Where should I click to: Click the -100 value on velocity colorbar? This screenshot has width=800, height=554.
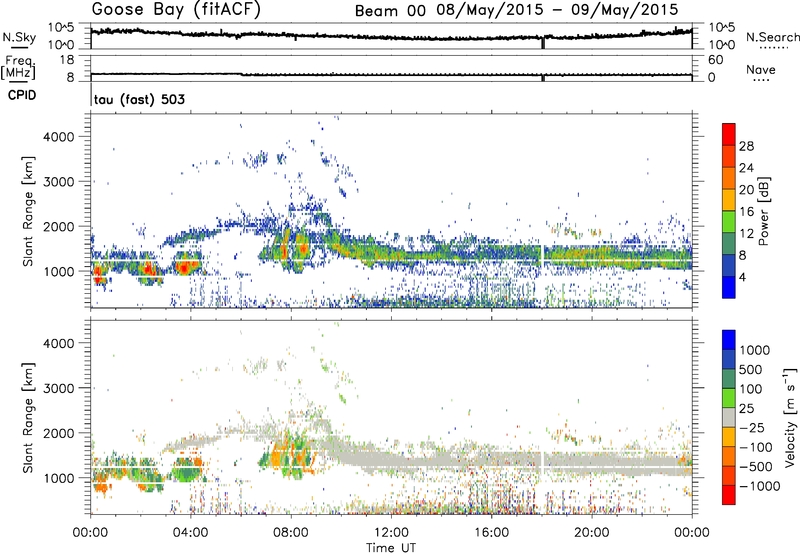pos(756,447)
